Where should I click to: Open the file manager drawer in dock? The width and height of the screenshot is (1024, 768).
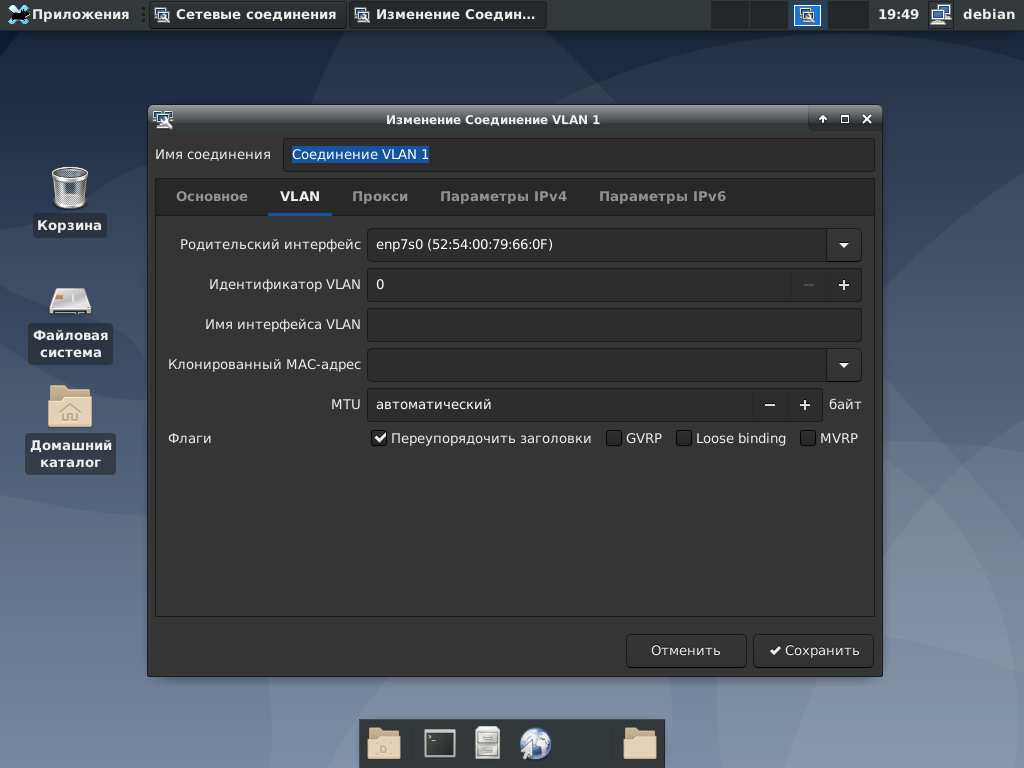tap(487, 743)
